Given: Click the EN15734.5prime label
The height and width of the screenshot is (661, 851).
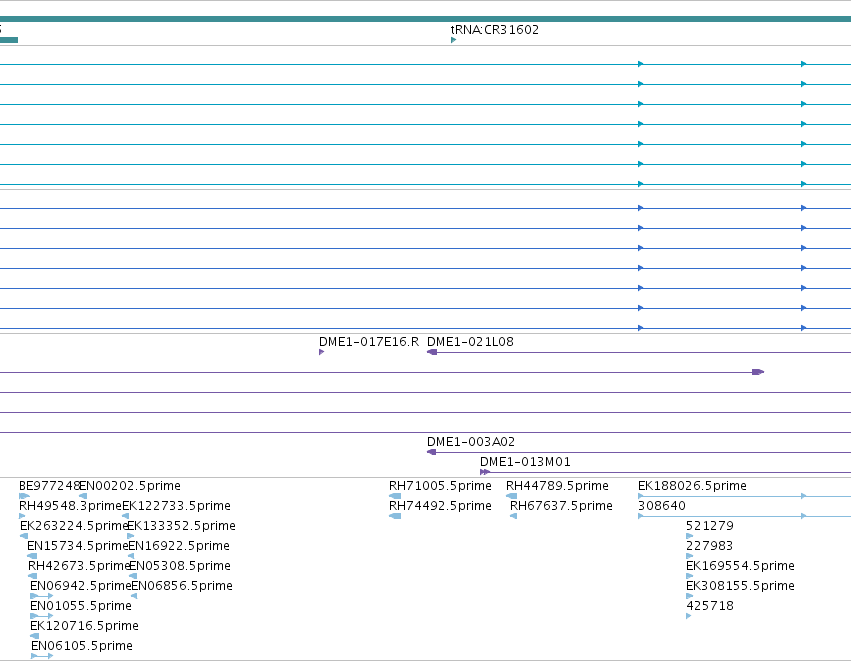Looking at the screenshot, I should point(78,546).
